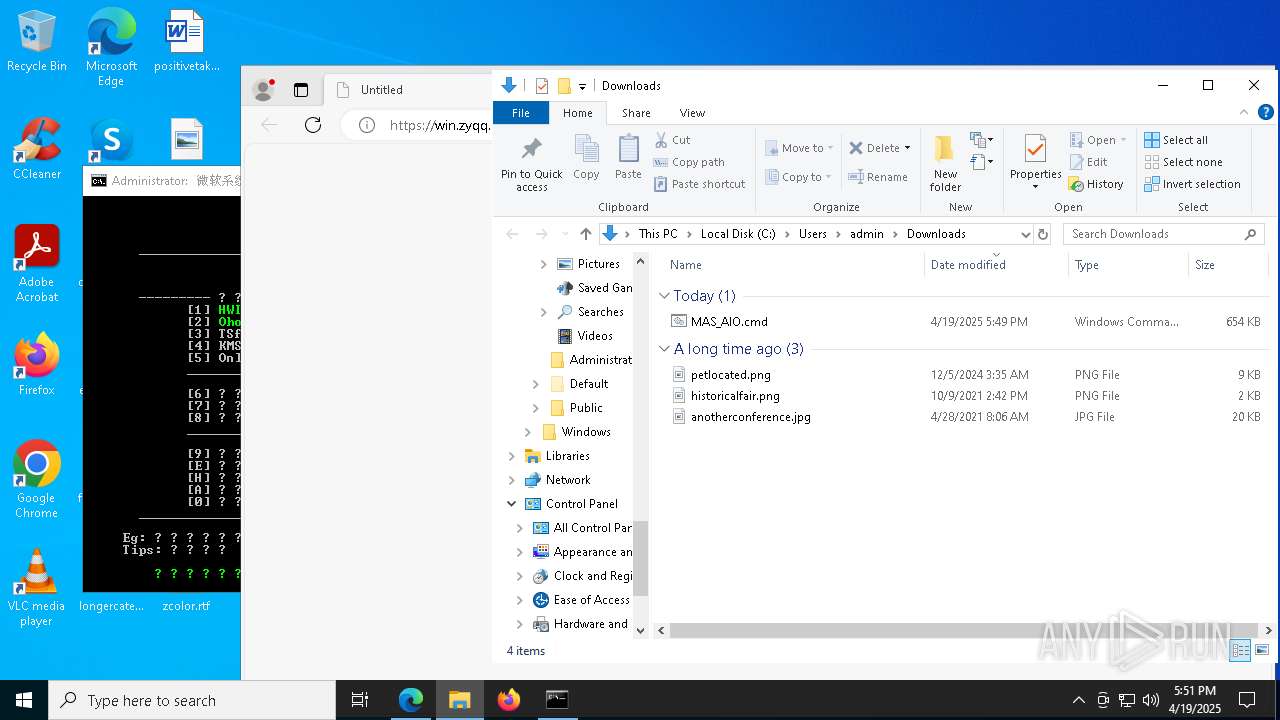Open Recycle Bin desktop icon
The image size is (1280, 720).
click(x=37, y=41)
